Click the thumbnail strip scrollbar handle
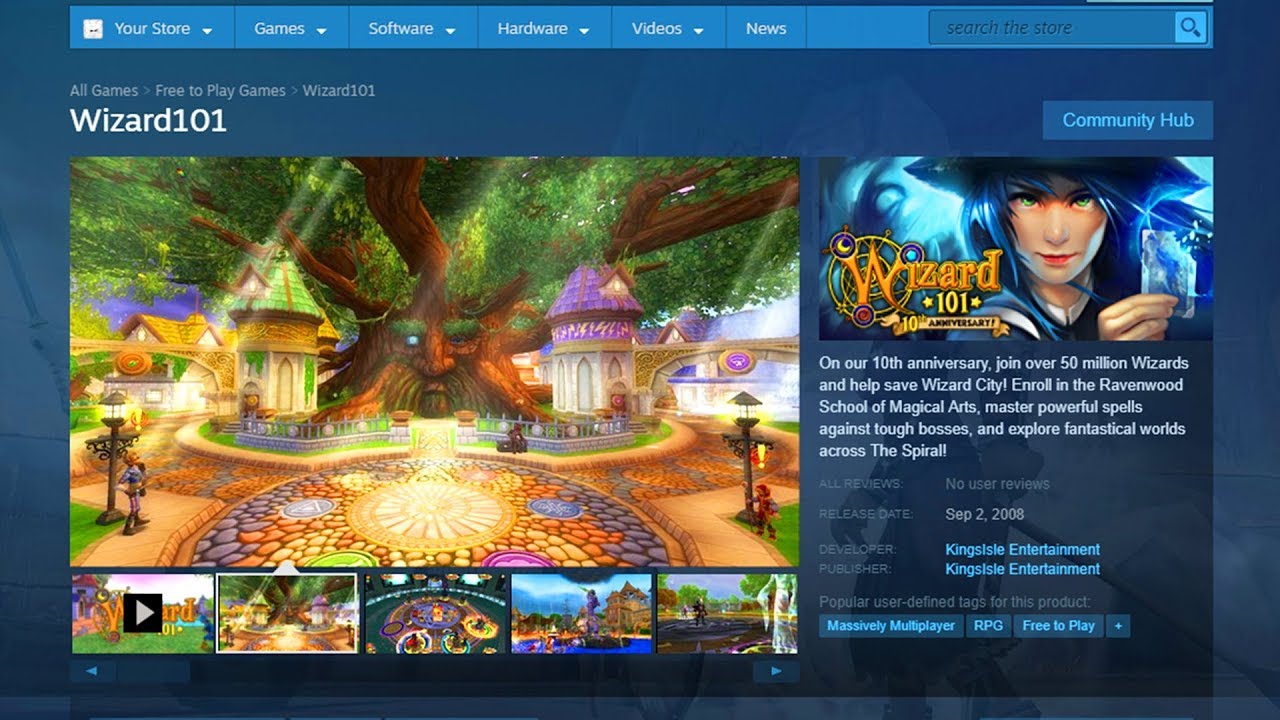 [x=153, y=671]
